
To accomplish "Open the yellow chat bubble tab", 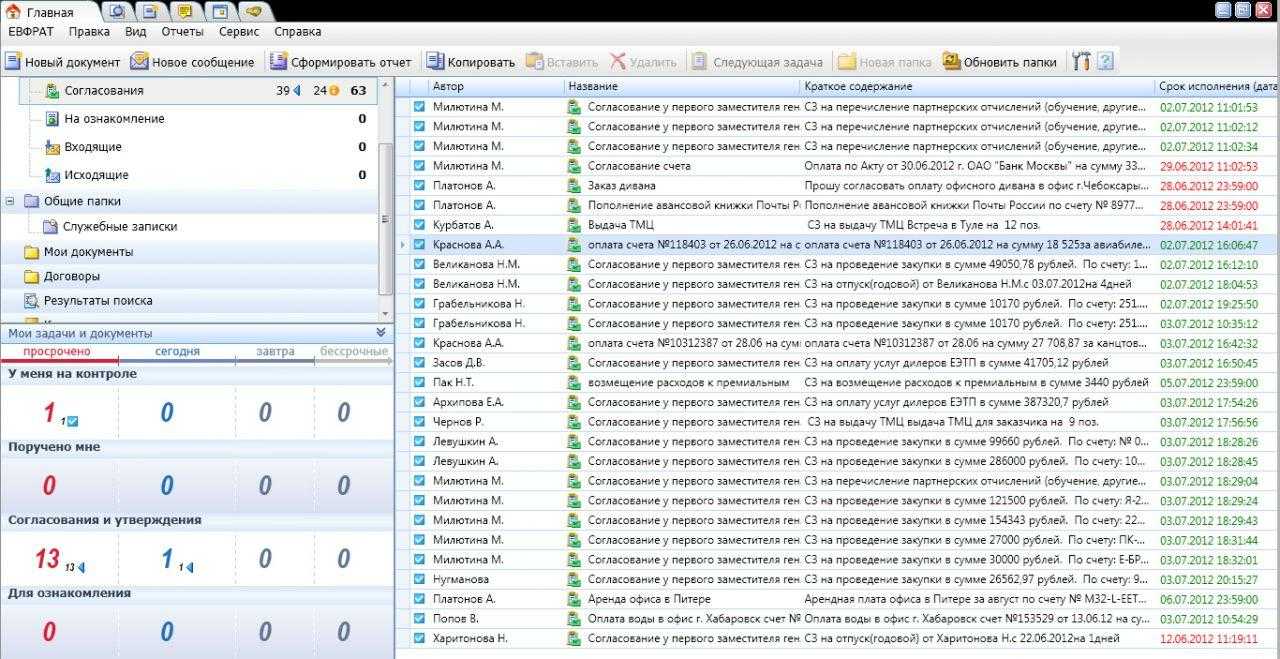I will pos(185,11).
